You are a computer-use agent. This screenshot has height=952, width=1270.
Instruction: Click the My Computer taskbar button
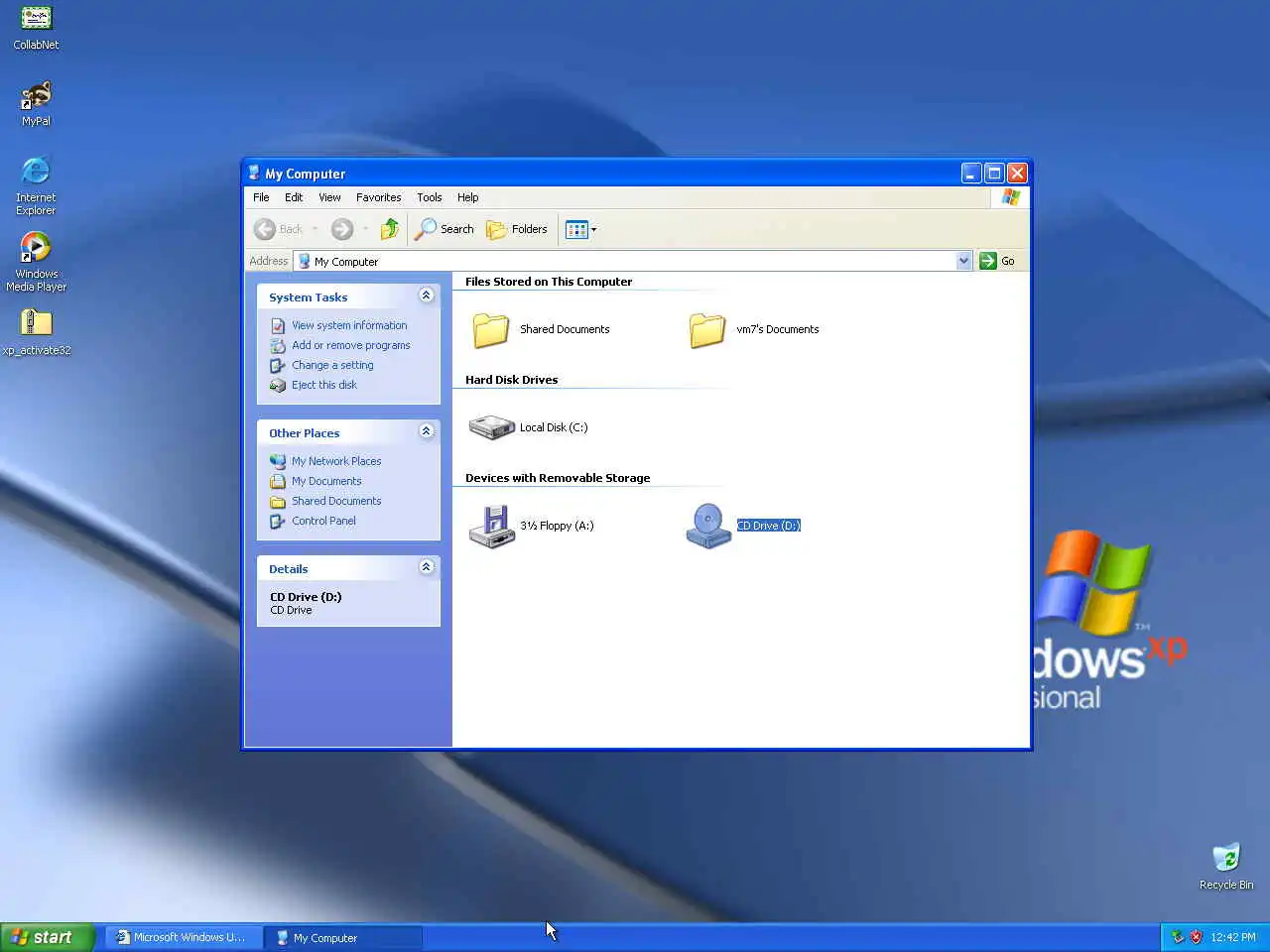pyautogui.click(x=343, y=937)
